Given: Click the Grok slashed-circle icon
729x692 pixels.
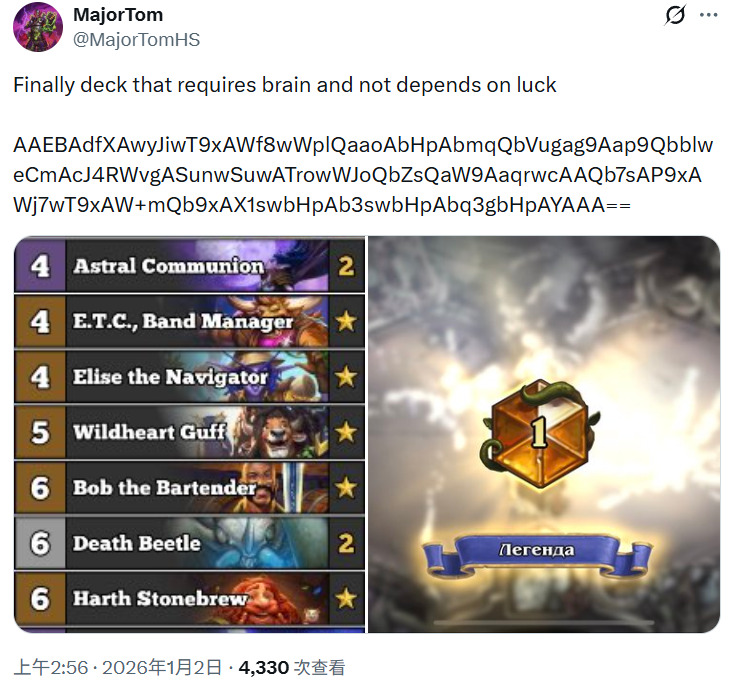Looking at the screenshot, I should coord(675,15).
